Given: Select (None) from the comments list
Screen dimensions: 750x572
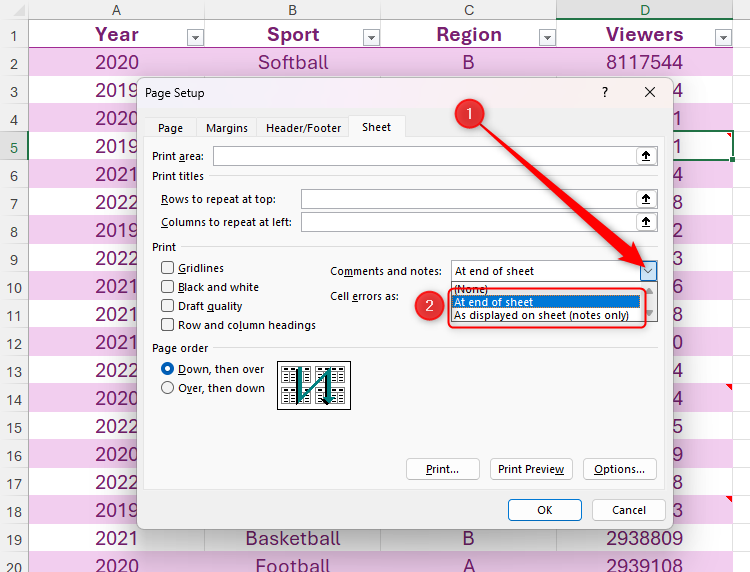Looking at the screenshot, I should [472, 289].
